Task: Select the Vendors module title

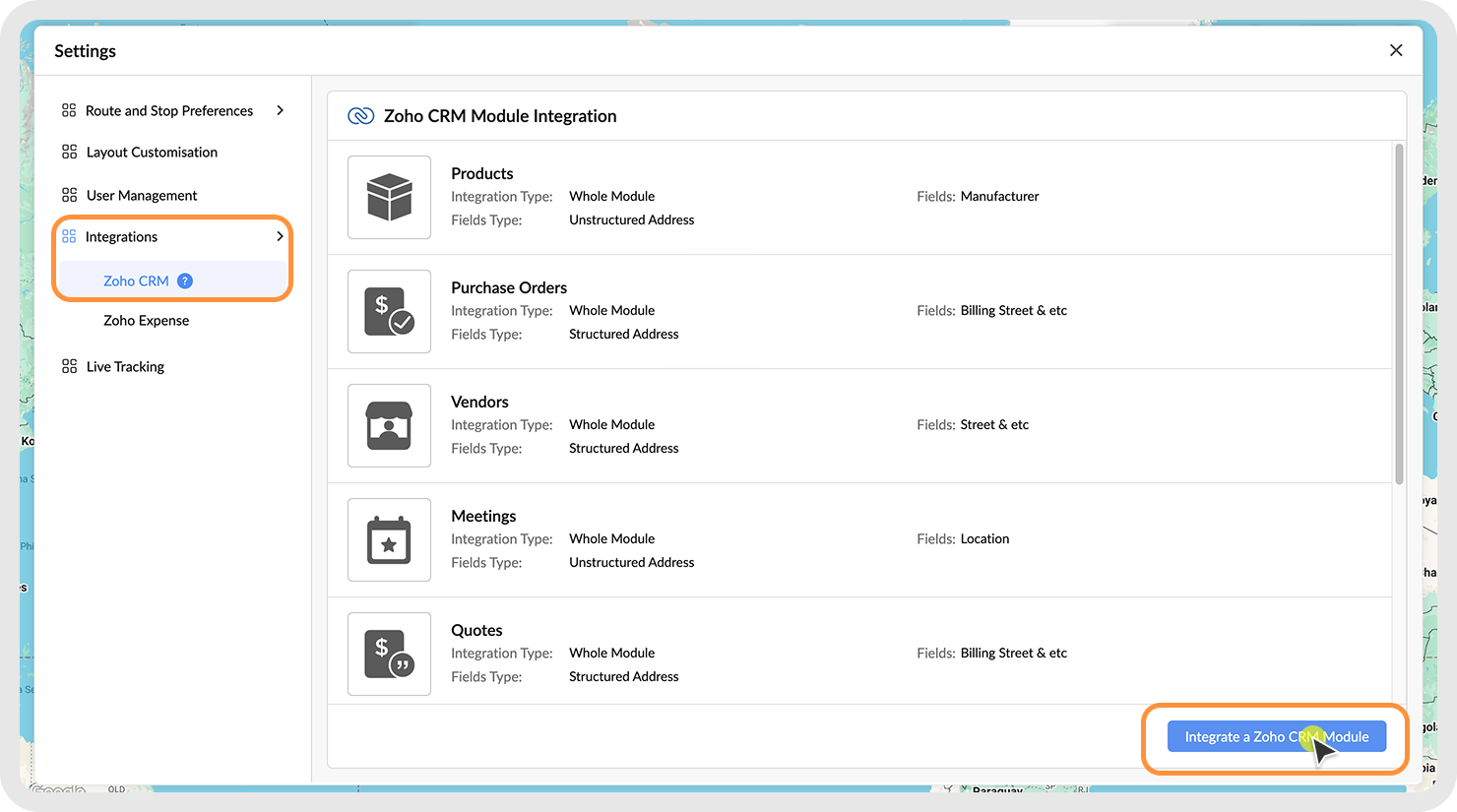Action: [x=479, y=402]
